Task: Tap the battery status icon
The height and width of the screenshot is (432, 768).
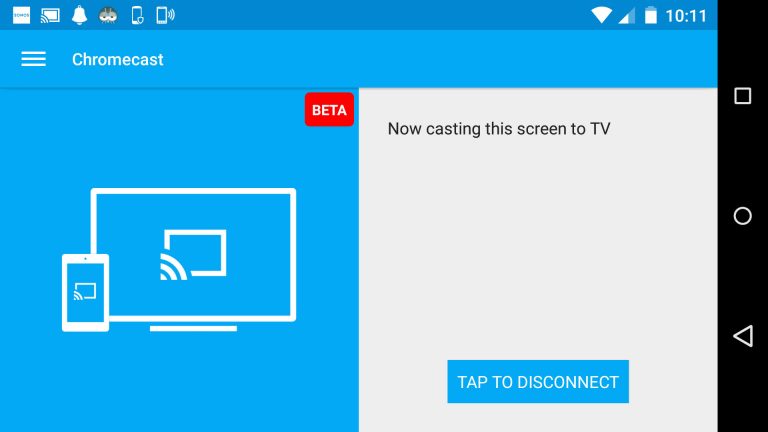Action: point(650,15)
